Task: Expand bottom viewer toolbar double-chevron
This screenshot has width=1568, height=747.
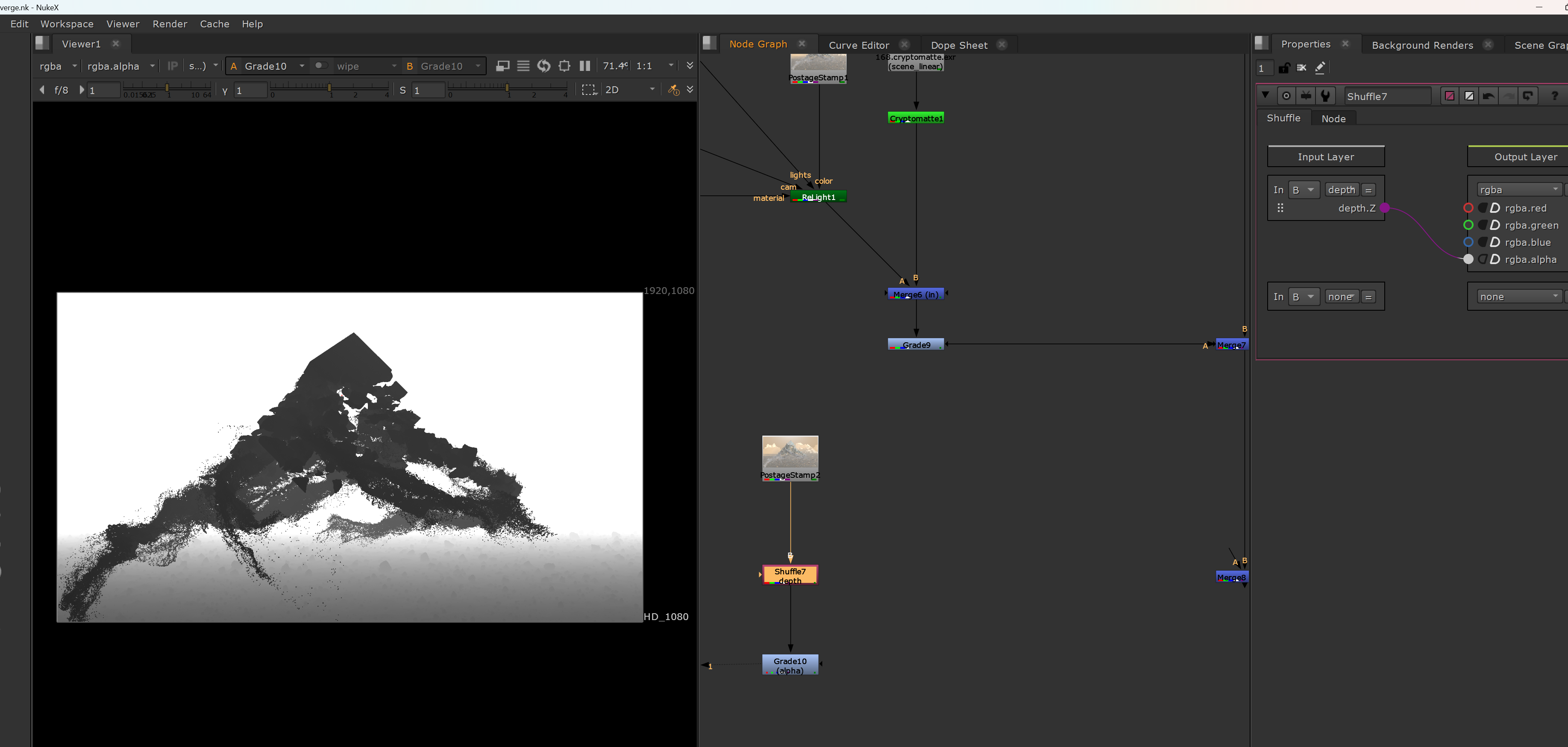Action: click(690, 89)
